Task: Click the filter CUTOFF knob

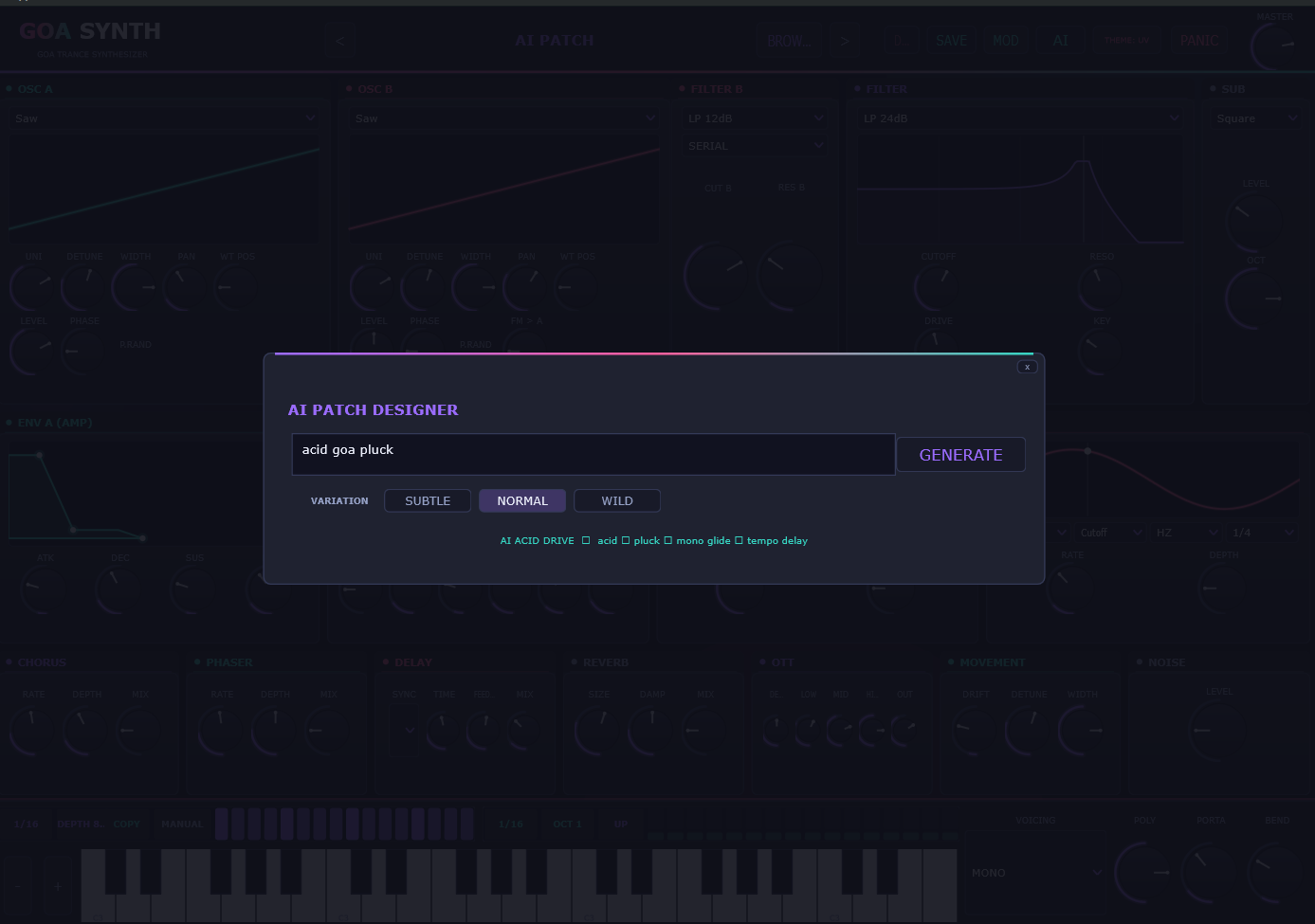Action: [937, 286]
